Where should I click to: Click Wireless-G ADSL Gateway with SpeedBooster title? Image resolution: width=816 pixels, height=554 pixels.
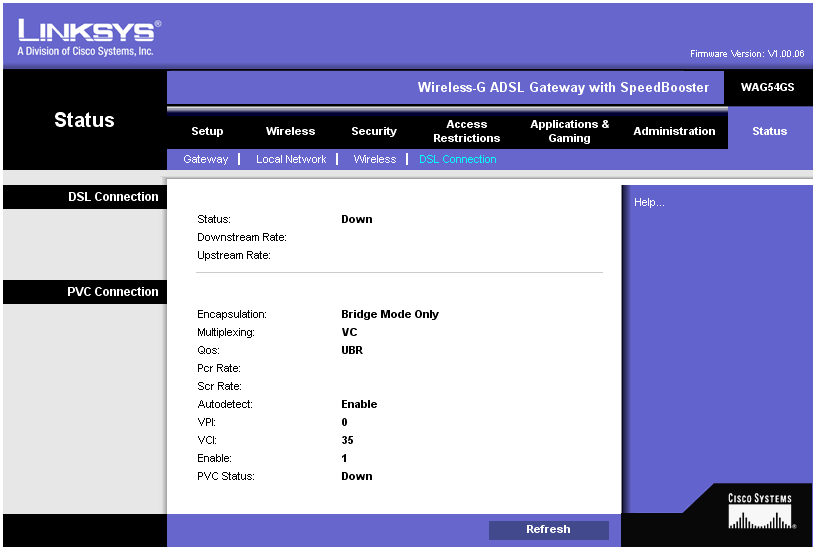point(563,87)
